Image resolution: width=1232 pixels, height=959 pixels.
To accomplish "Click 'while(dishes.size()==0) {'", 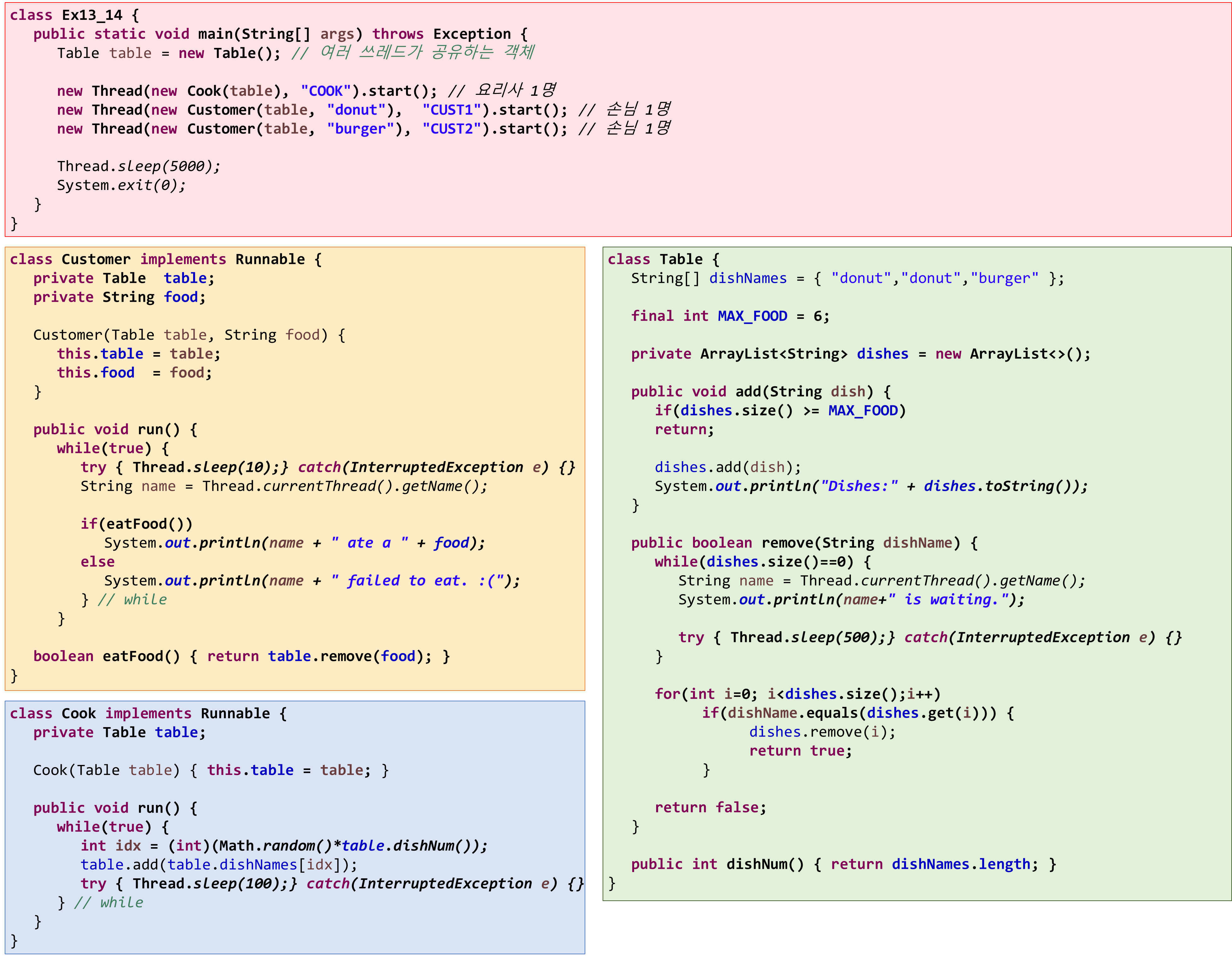I will (x=763, y=562).
